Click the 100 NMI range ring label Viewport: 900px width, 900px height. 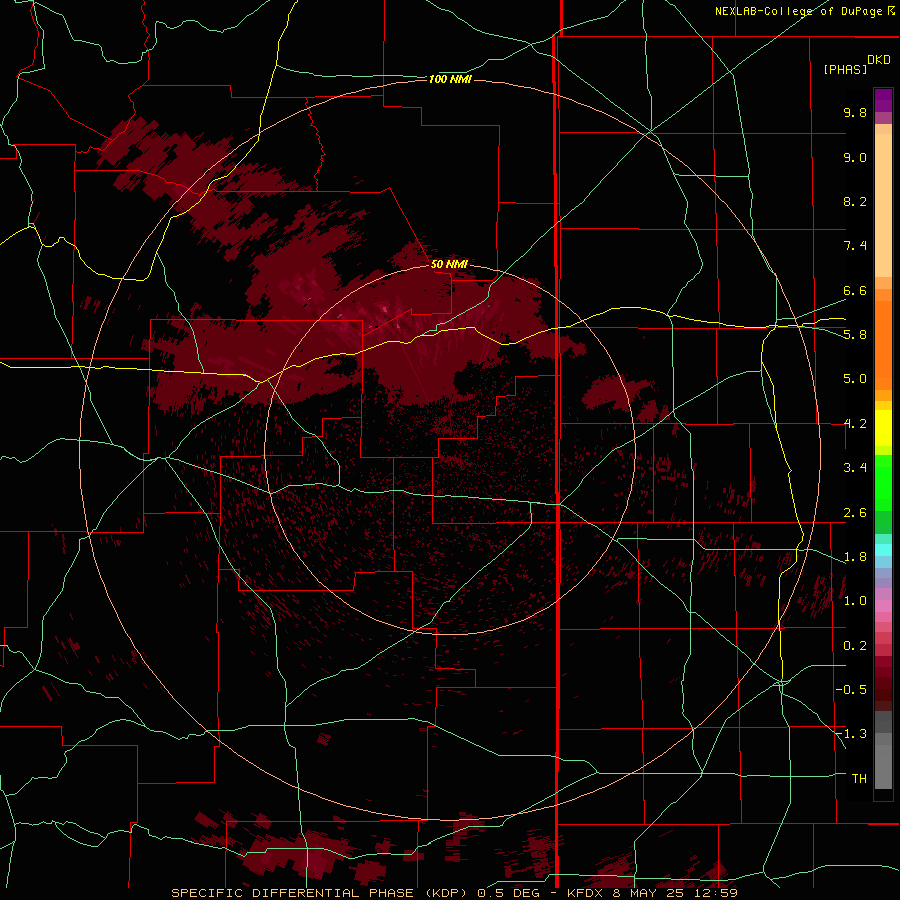(x=450, y=79)
